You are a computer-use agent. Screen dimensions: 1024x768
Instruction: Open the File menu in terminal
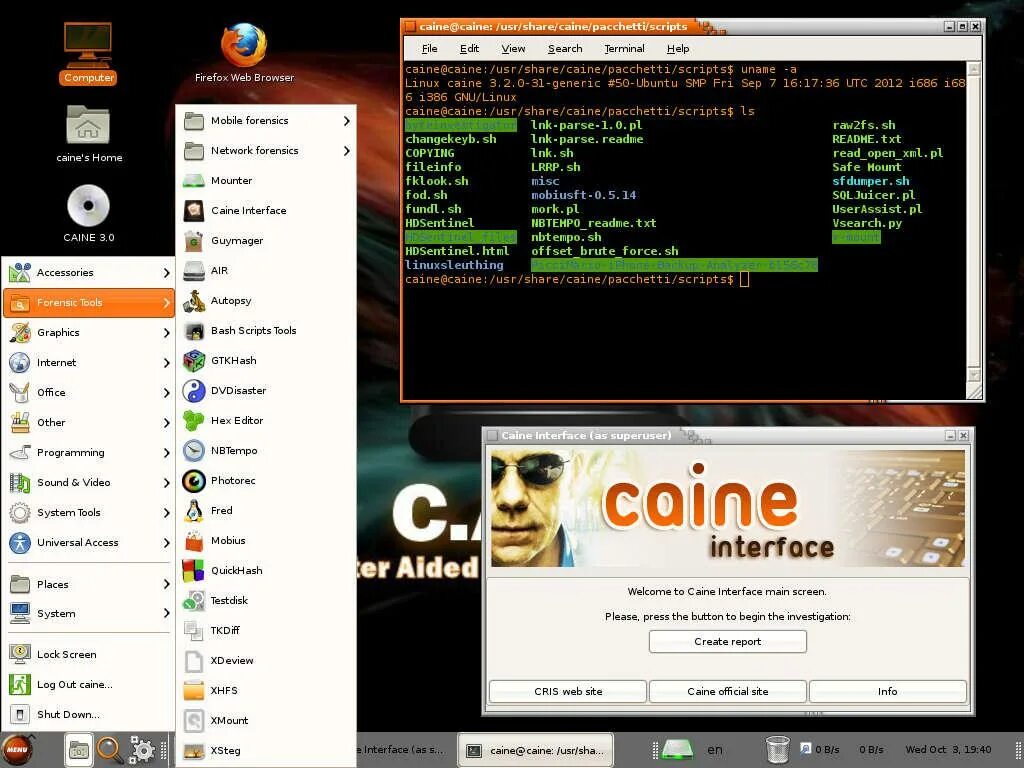[x=429, y=48]
